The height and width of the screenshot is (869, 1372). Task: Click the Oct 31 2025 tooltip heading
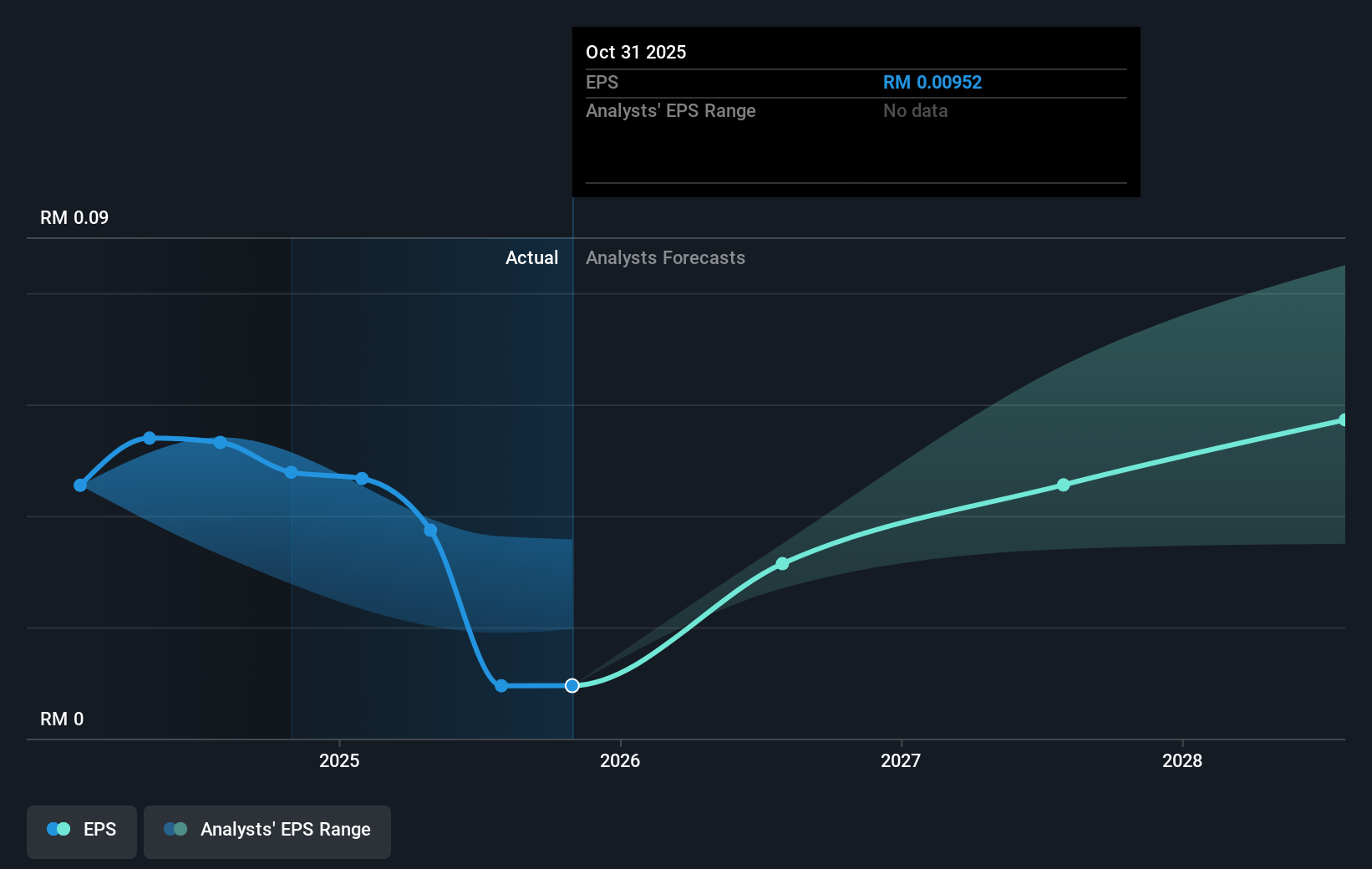pos(635,52)
